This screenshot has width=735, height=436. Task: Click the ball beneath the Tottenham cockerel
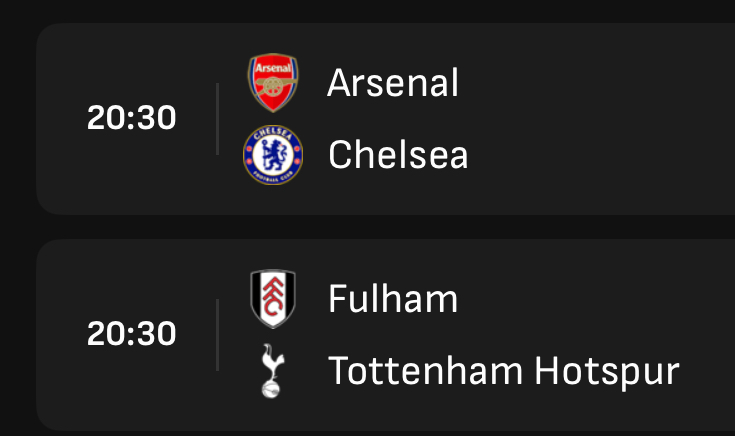(x=270, y=390)
